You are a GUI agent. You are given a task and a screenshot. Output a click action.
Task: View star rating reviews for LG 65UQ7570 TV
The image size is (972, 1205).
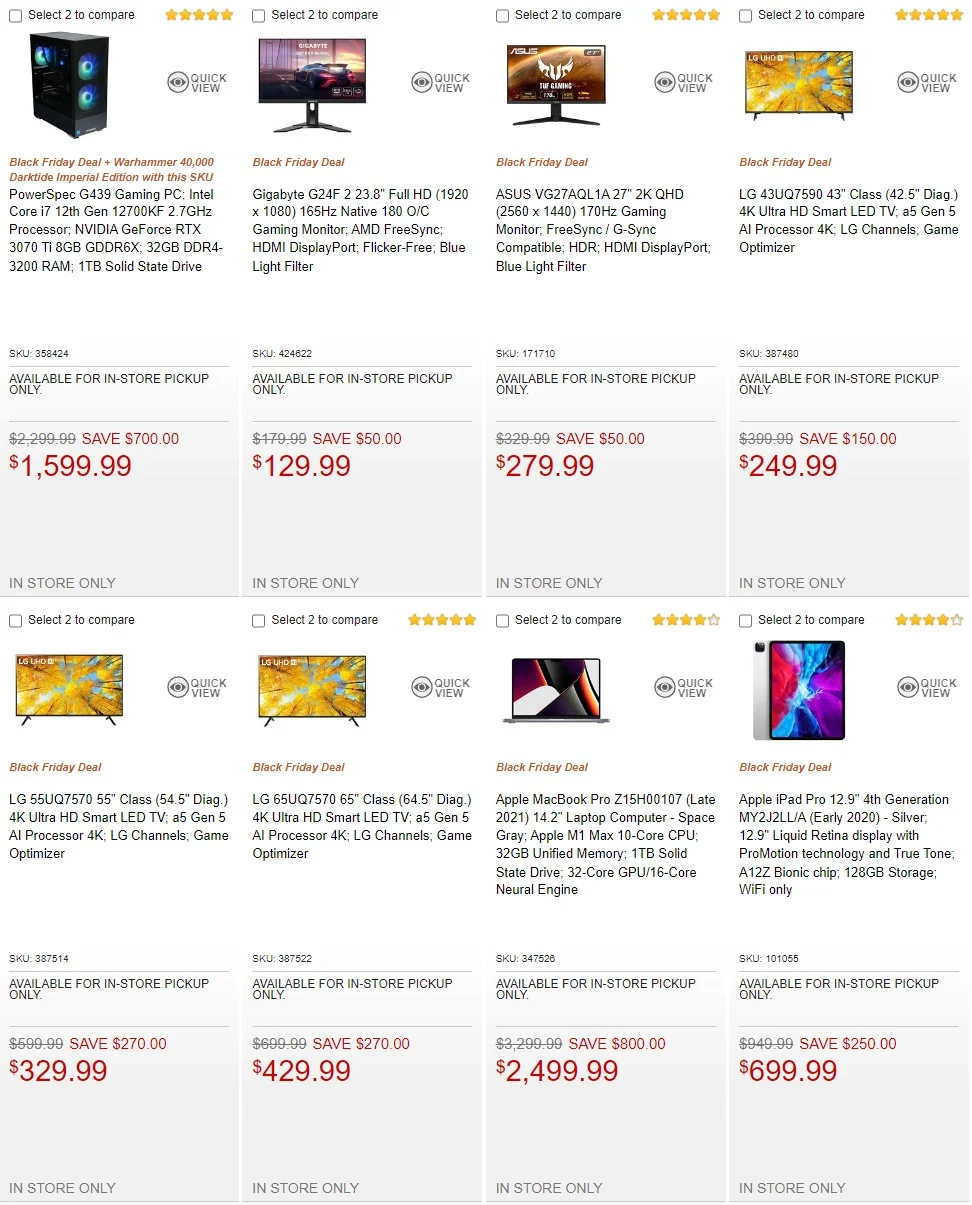coord(442,620)
